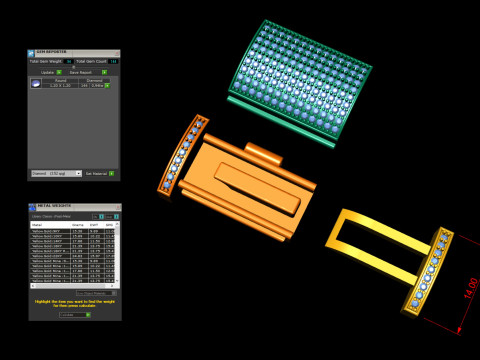Click the Total Gem Weight value field
This screenshot has width=480, height=360.
(69, 62)
